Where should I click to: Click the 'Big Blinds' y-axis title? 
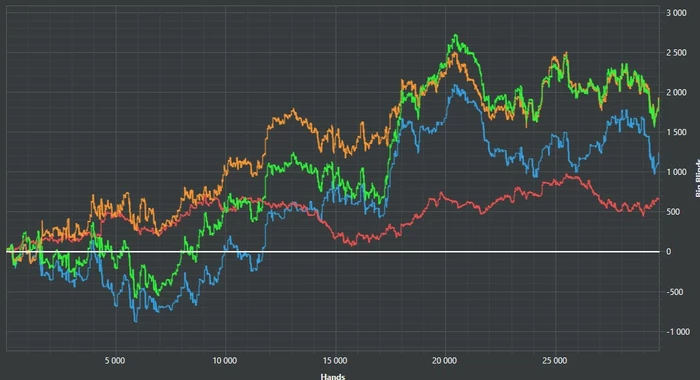pos(697,178)
